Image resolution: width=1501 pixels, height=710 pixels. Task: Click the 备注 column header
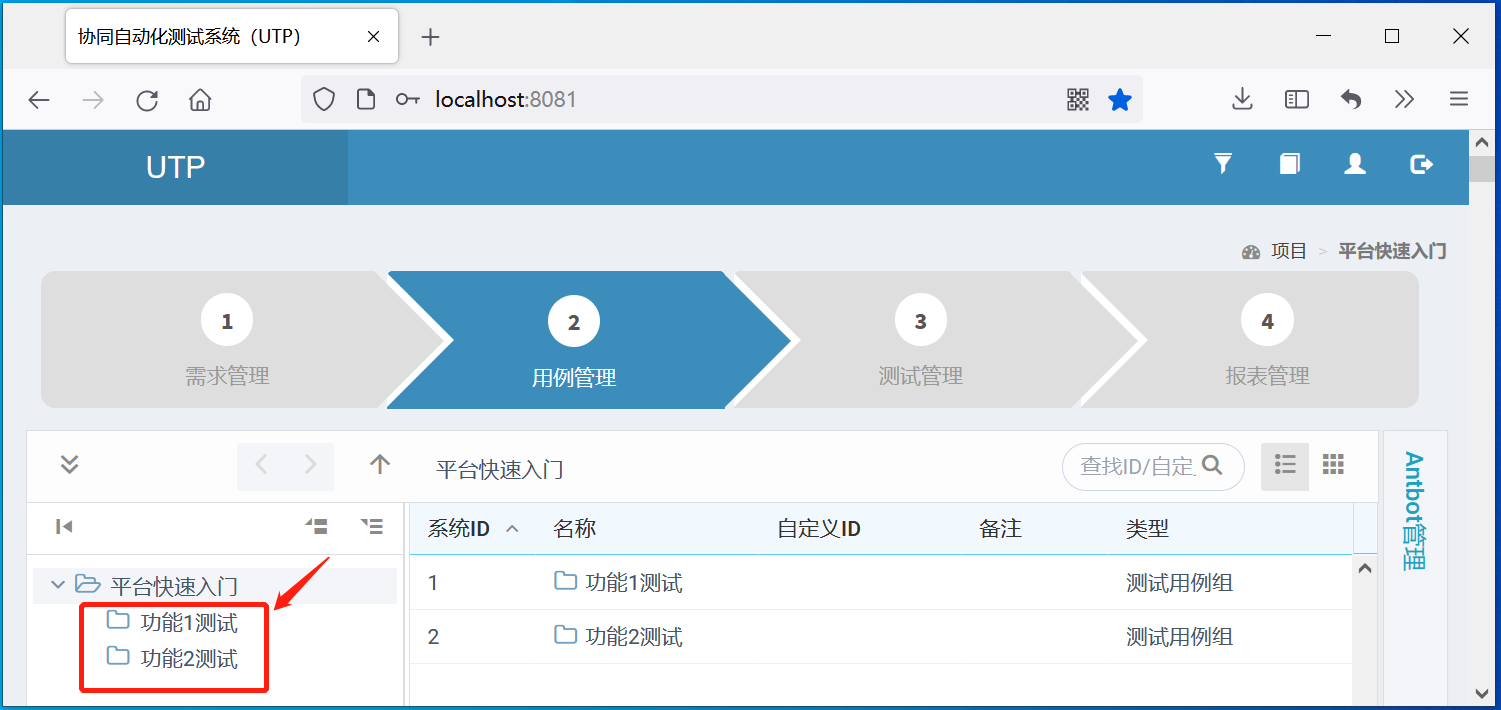point(1000,529)
